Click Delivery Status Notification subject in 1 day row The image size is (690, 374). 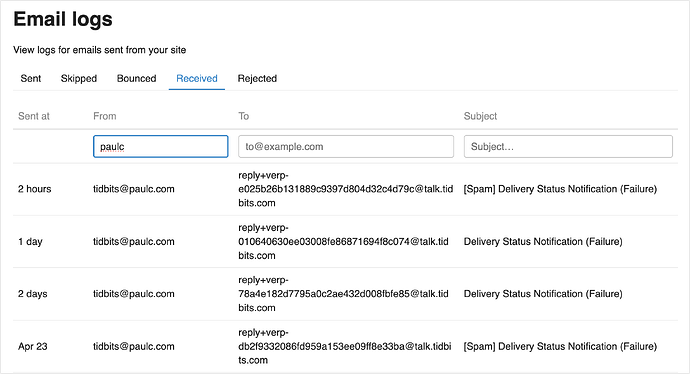coord(543,242)
